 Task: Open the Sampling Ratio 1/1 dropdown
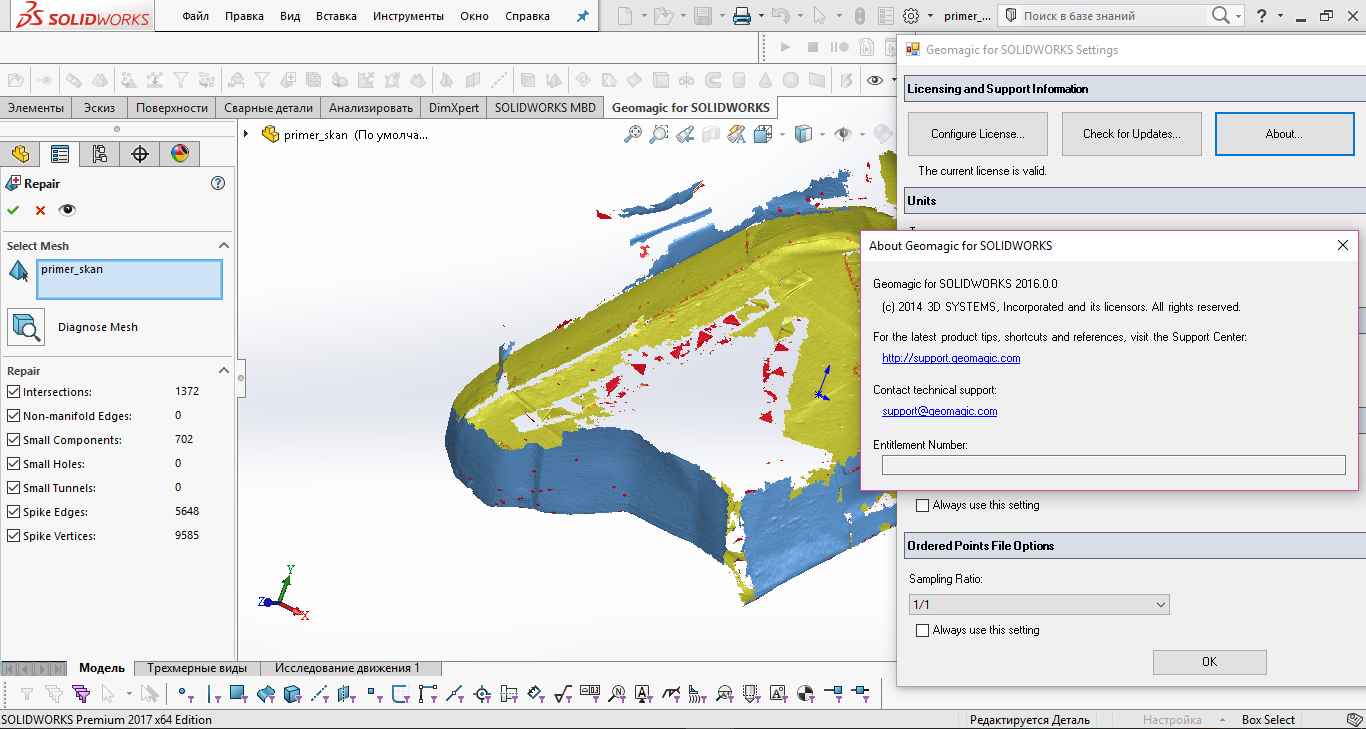1038,604
